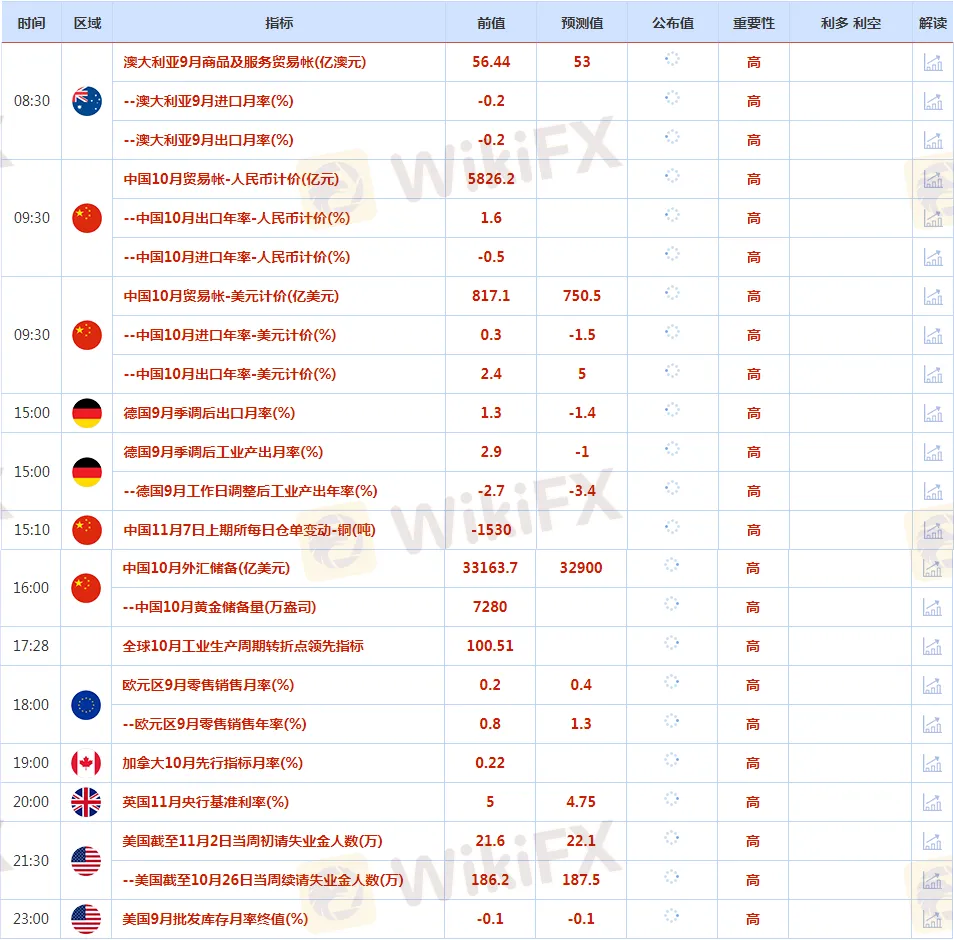954x940 pixels.
Task: Open indicator 全球10月工业生产周期转折点领先指标
Action: pyautogui.click(x=243, y=646)
